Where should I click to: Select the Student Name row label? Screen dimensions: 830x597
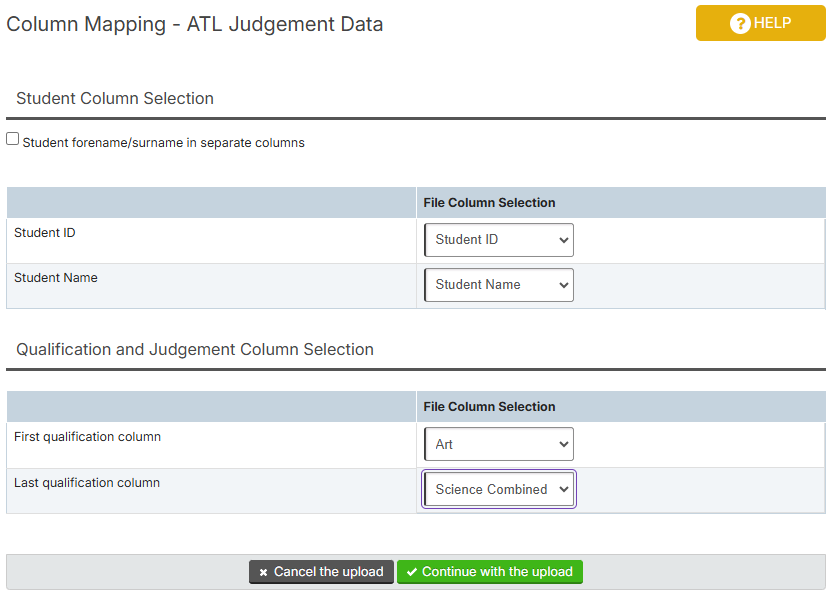pos(56,278)
